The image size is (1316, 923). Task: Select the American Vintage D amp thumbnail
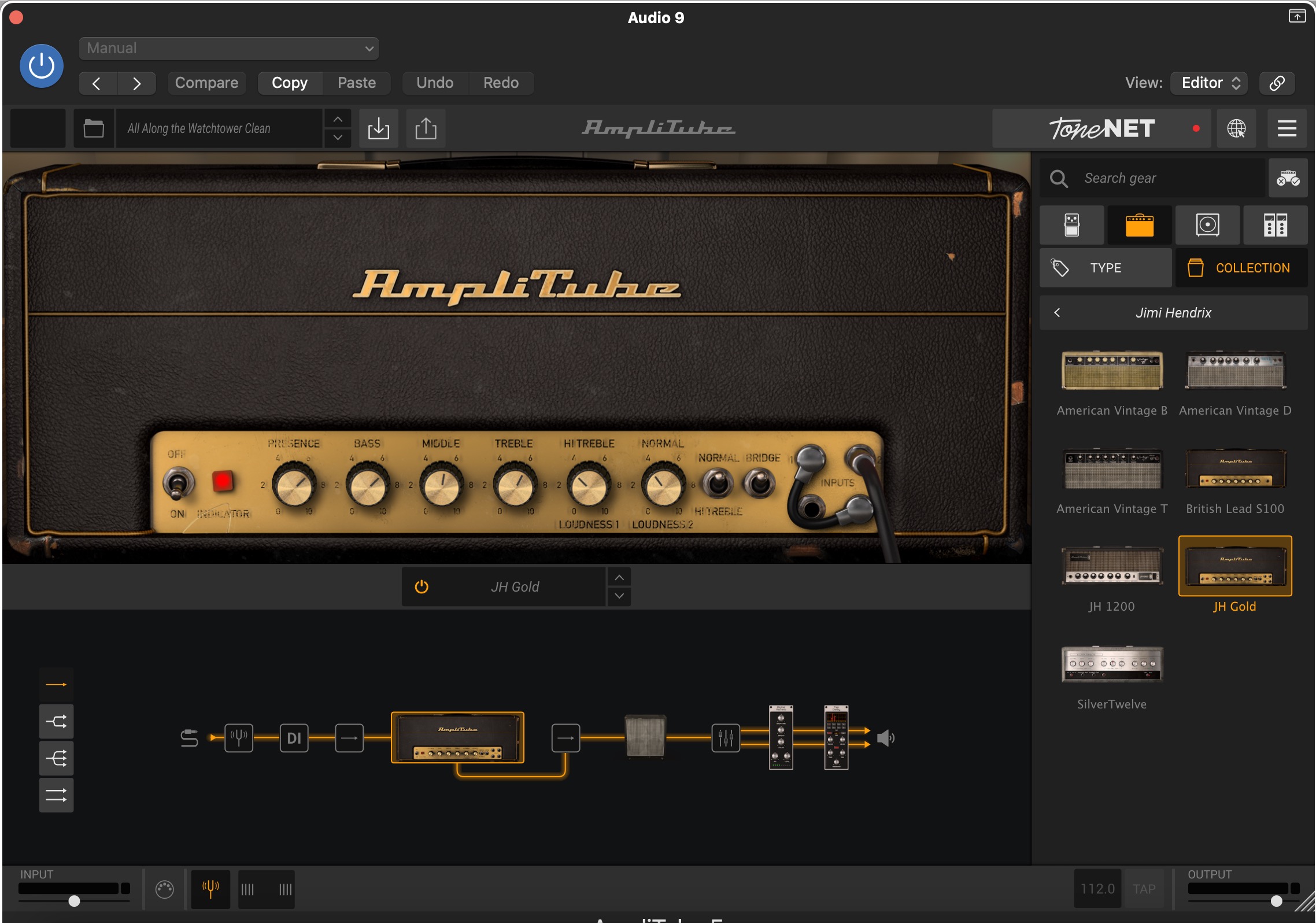[1236, 371]
